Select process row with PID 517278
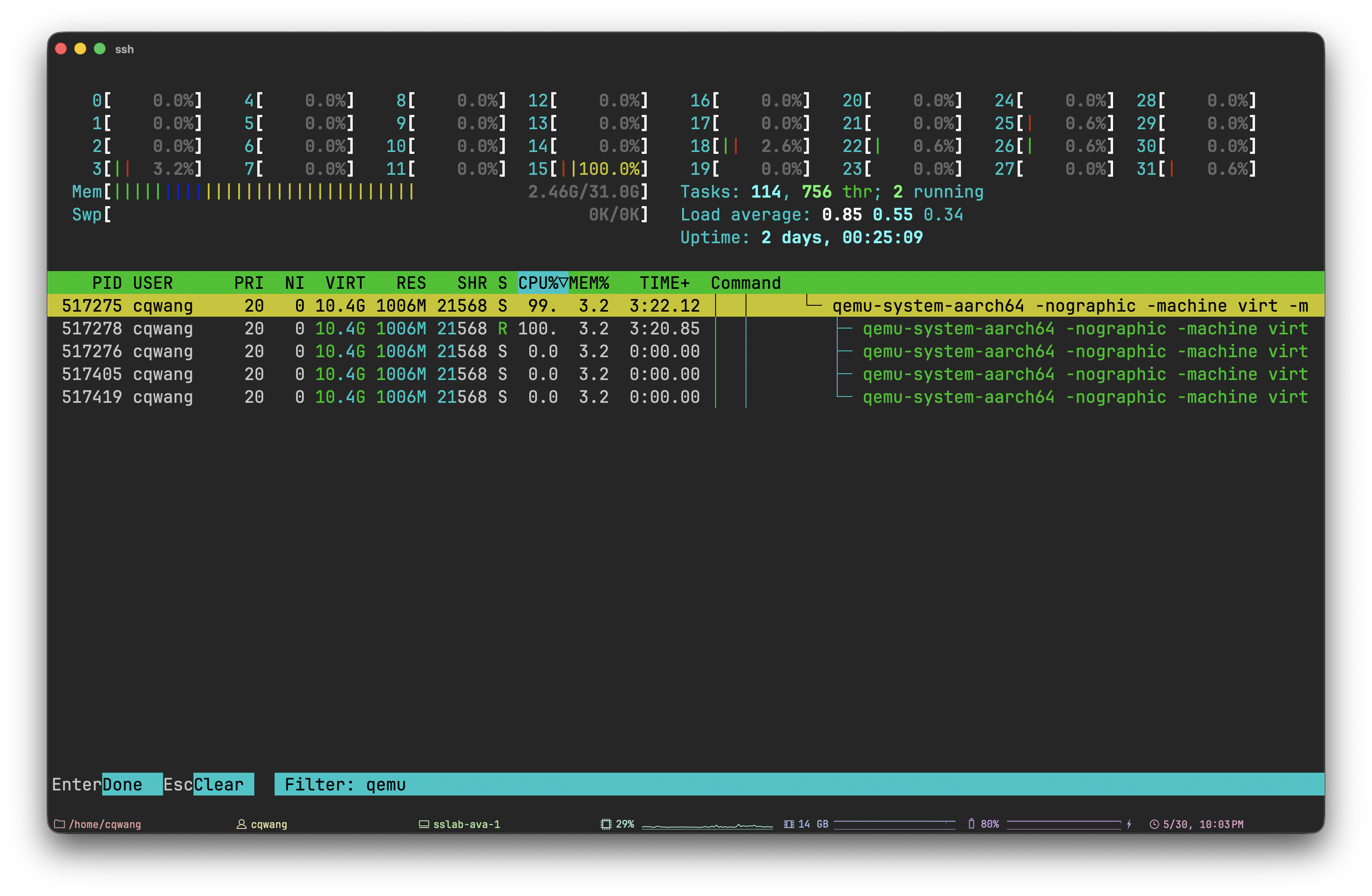This screenshot has height=896, width=1372. tap(686, 329)
